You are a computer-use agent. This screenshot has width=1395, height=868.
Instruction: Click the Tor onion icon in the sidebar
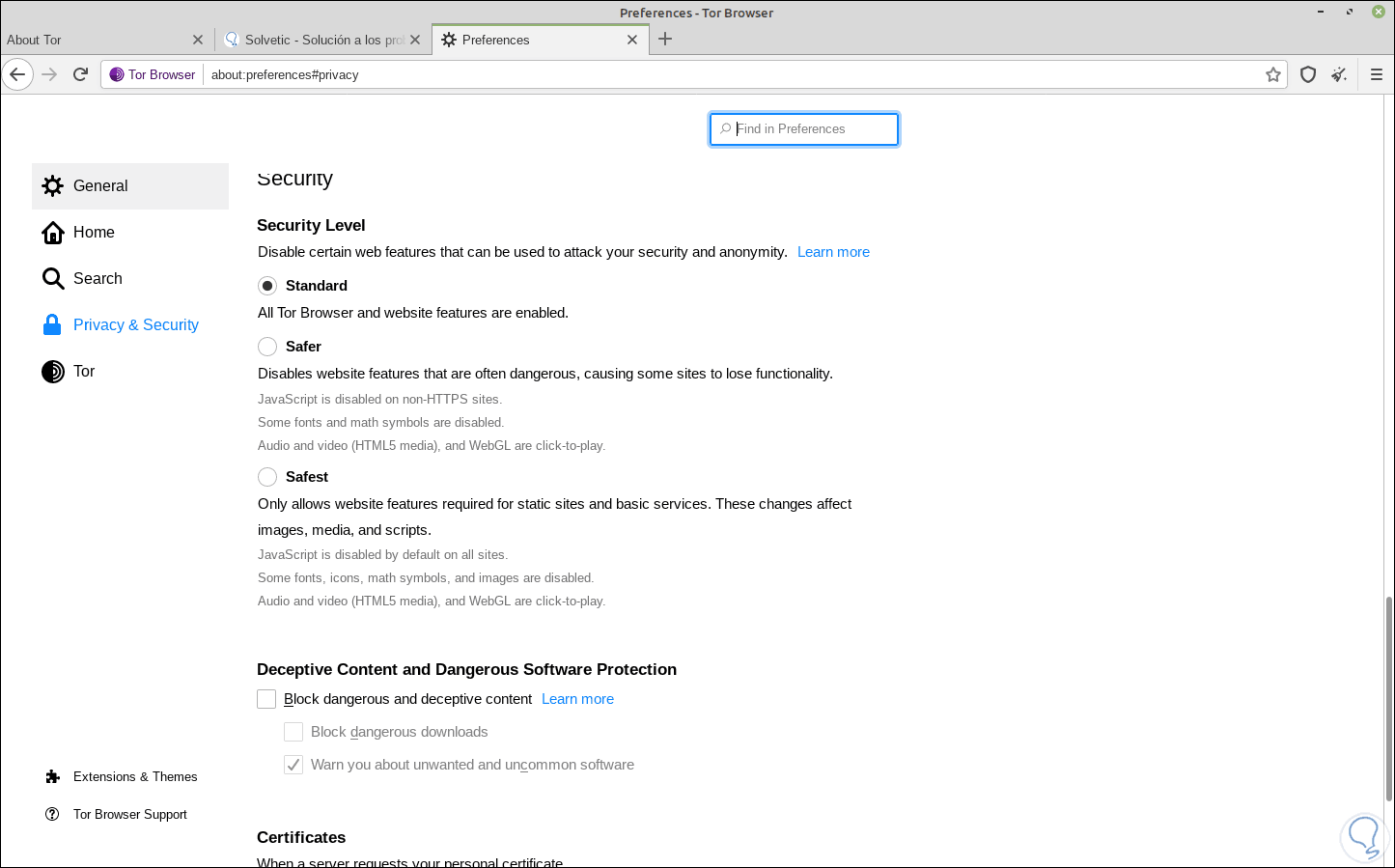pyautogui.click(x=53, y=372)
